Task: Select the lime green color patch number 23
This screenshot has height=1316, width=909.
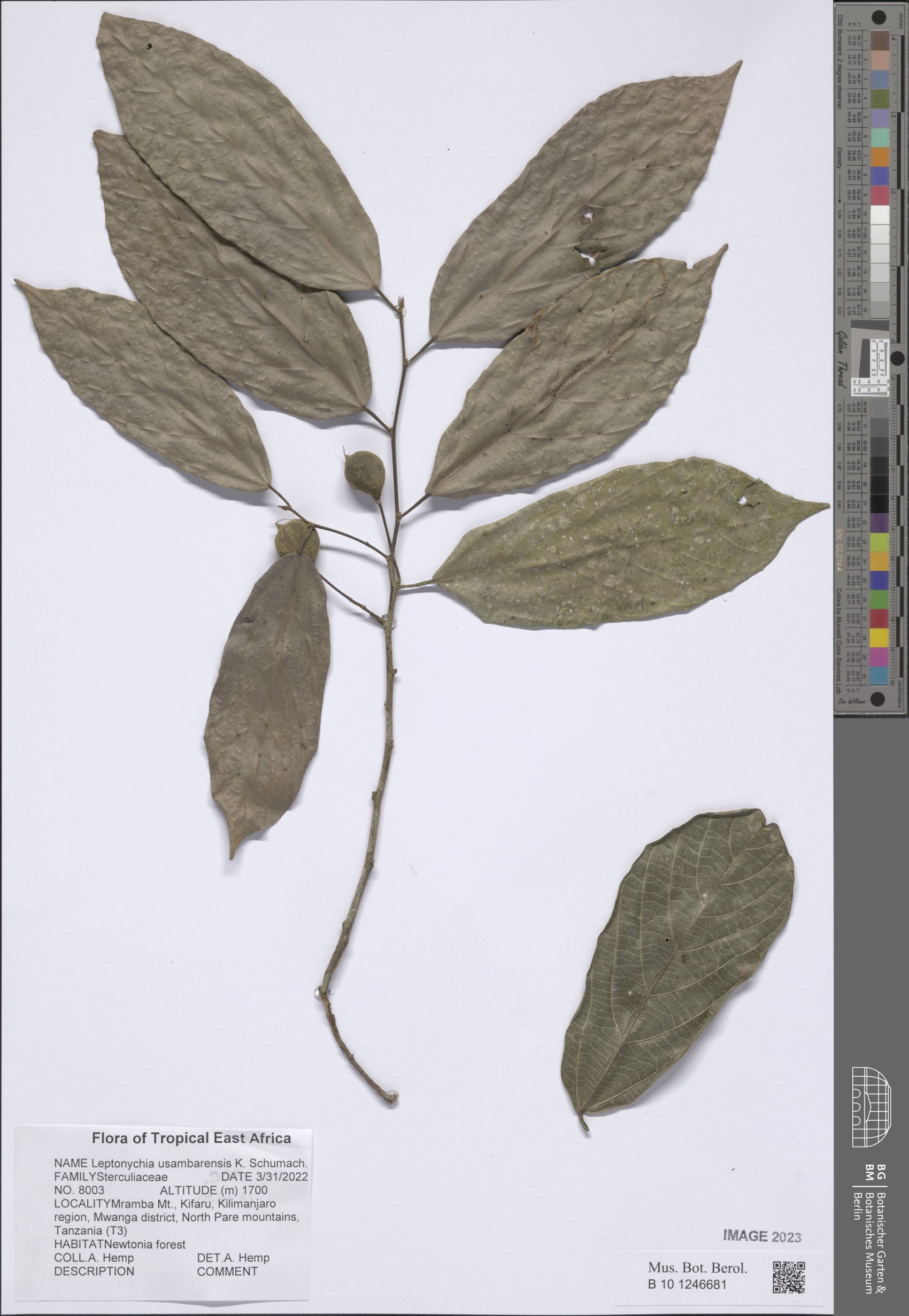Action: [x=880, y=543]
